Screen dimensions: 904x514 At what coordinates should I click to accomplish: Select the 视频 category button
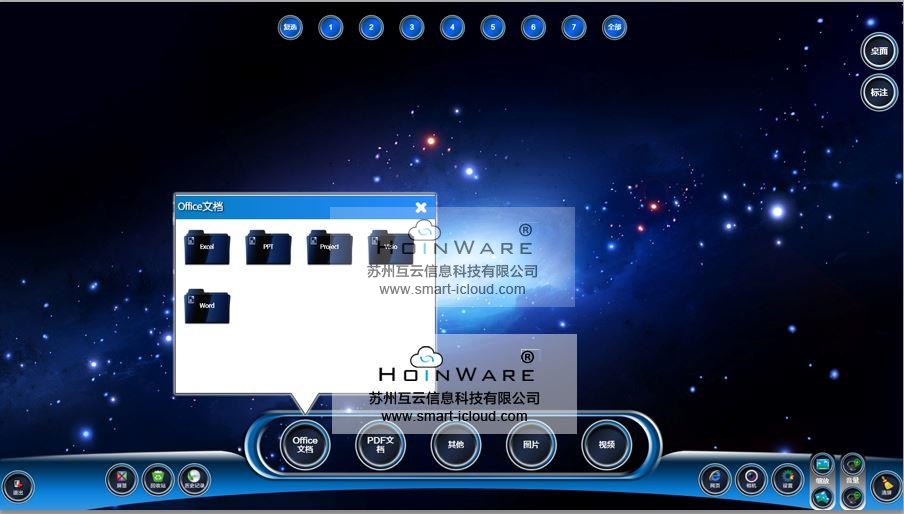point(607,444)
